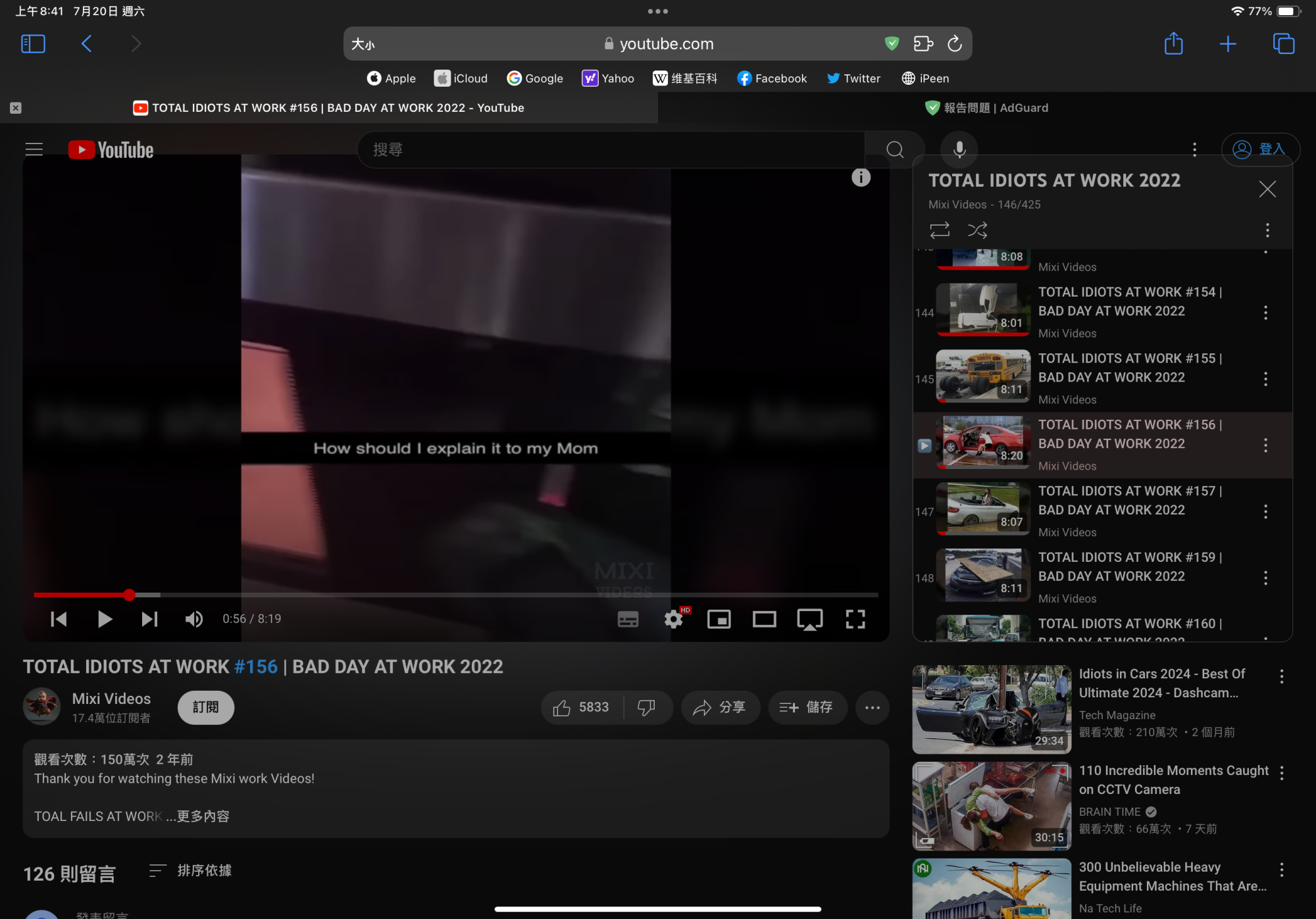Open the Facebook bookmark
The image size is (1316, 919).
pyautogui.click(x=772, y=78)
